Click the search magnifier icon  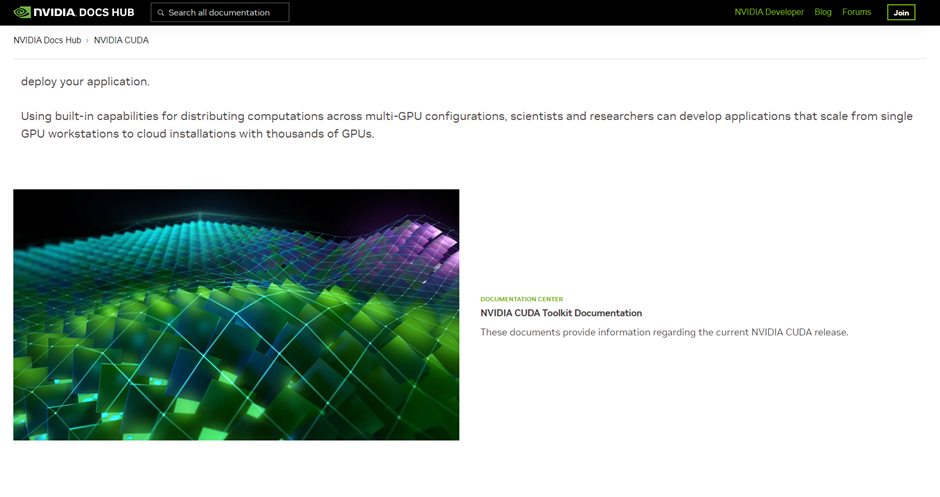pos(161,13)
